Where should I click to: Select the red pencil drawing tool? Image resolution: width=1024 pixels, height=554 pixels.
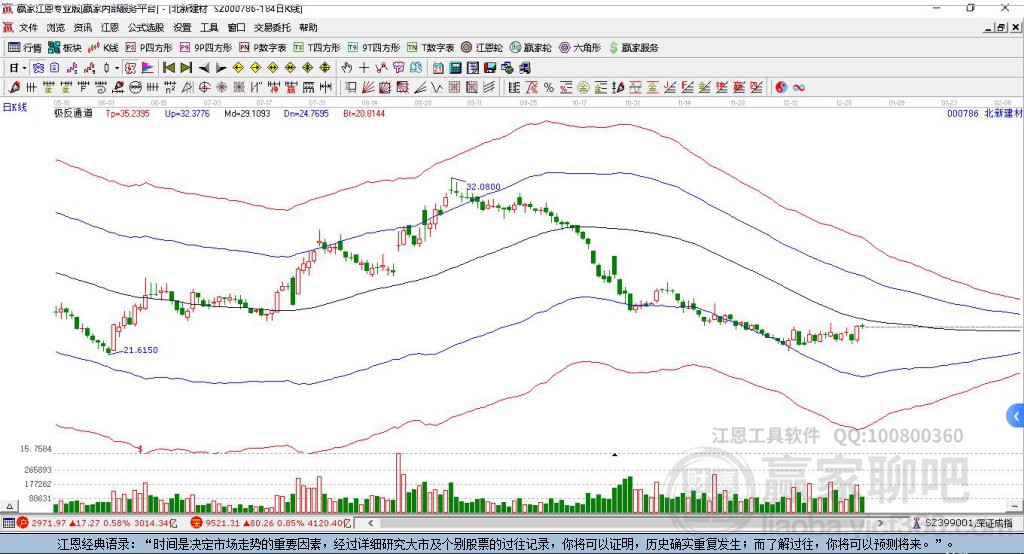coord(14,88)
